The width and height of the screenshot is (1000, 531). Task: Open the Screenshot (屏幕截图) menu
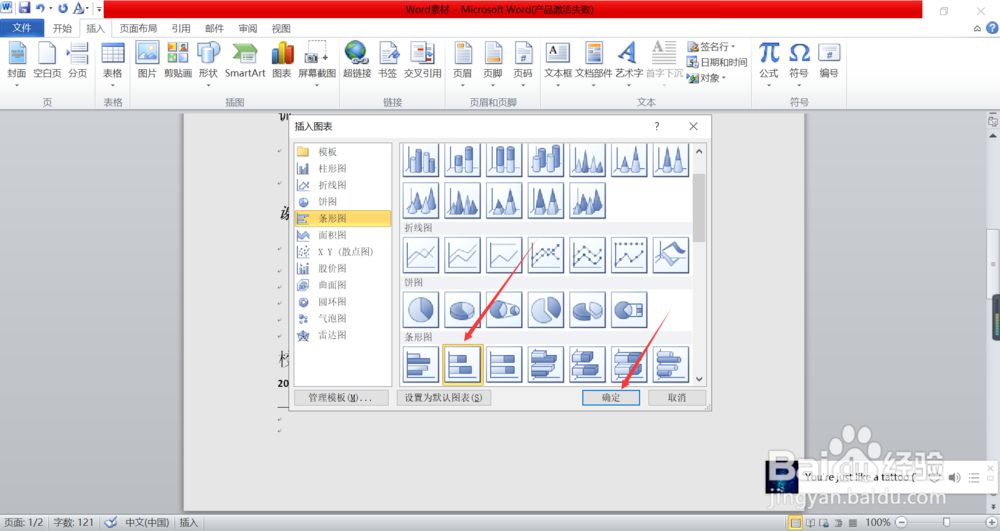point(317,62)
